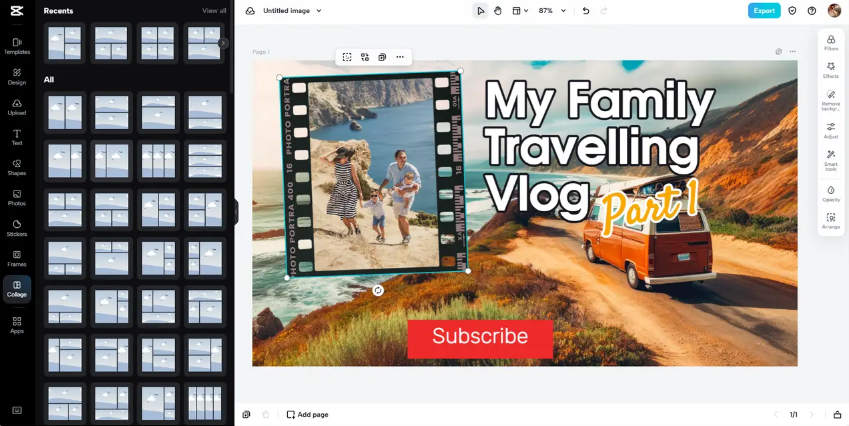Open keyboard shortcuts icon at sidebar bottom

[17, 410]
